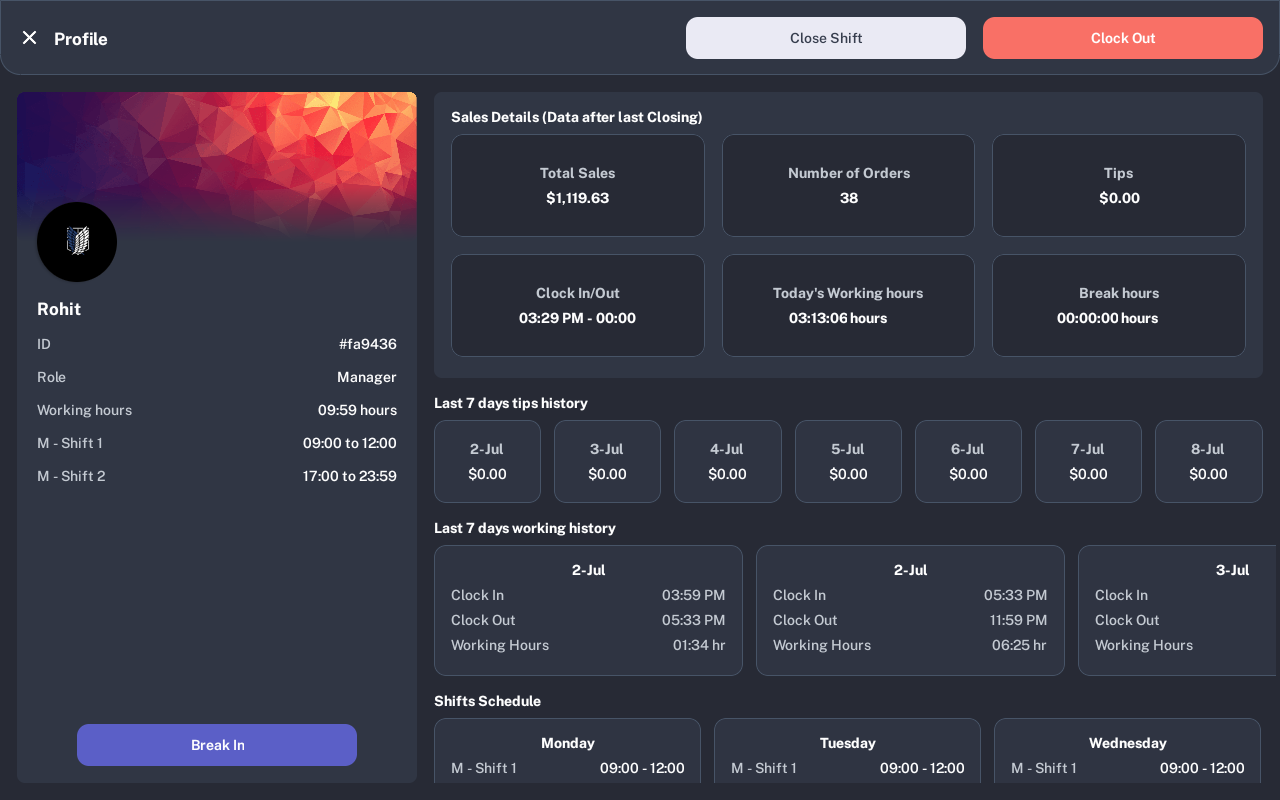Select the Clock In/Out card

[x=578, y=306]
